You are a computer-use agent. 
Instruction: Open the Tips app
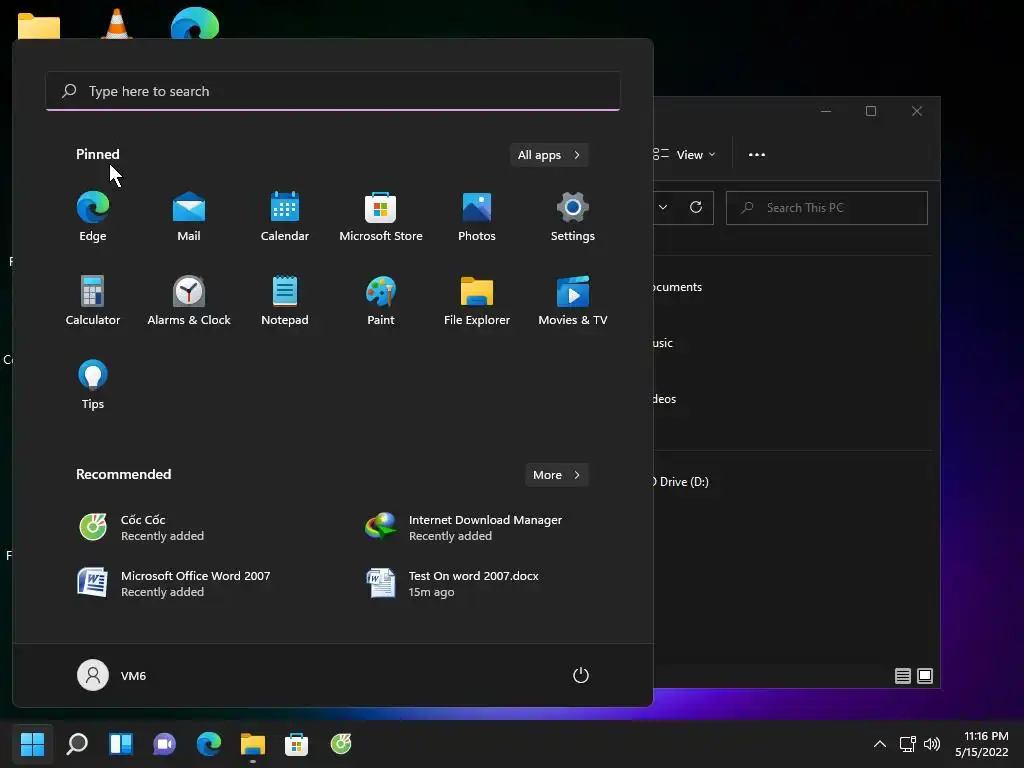point(93,385)
